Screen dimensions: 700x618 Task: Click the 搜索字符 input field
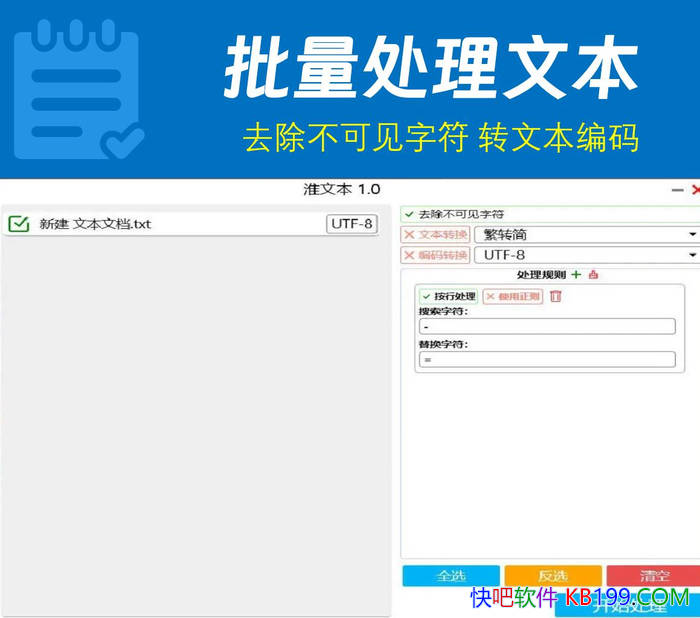click(546, 326)
